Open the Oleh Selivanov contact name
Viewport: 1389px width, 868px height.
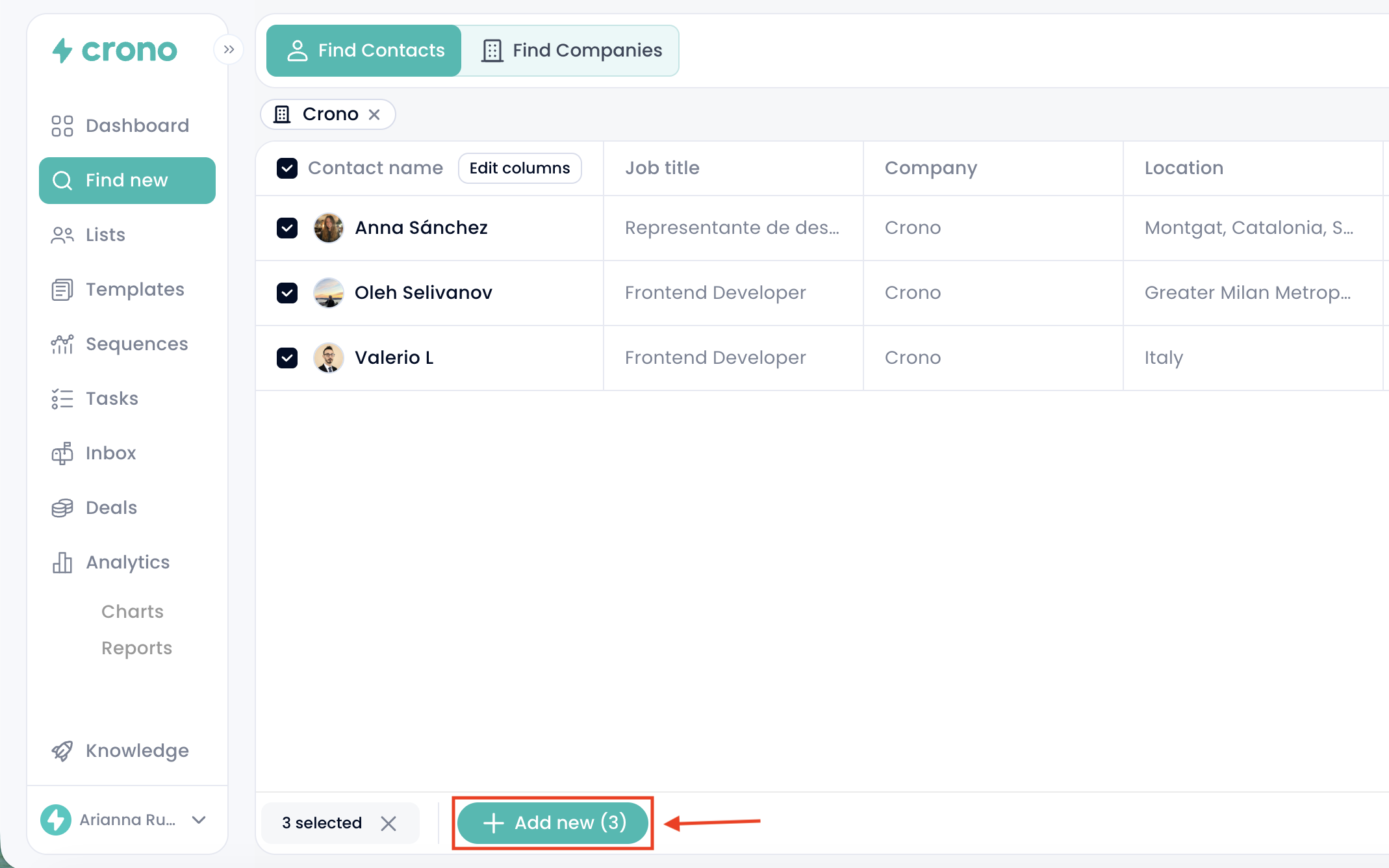(x=424, y=293)
